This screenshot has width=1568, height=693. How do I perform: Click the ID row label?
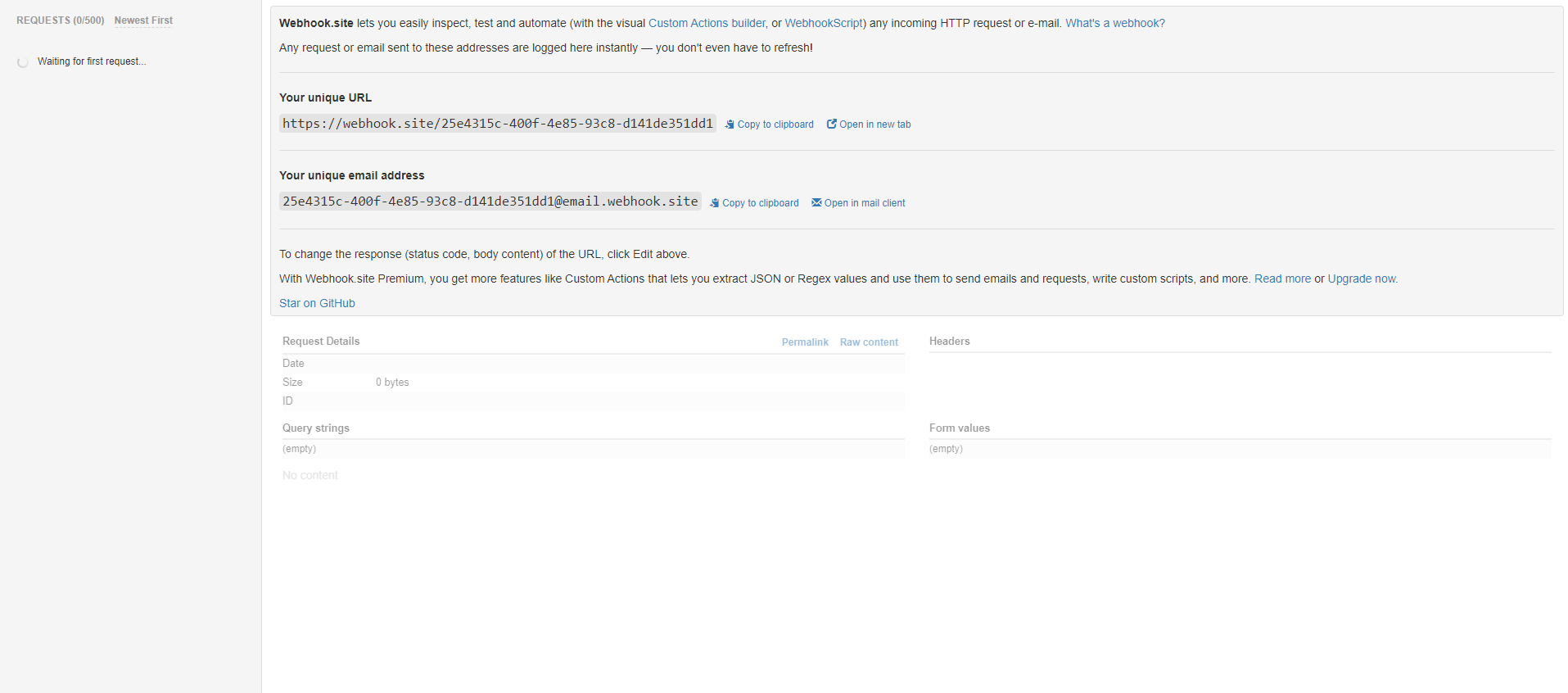pyautogui.click(x=287, y=401)
